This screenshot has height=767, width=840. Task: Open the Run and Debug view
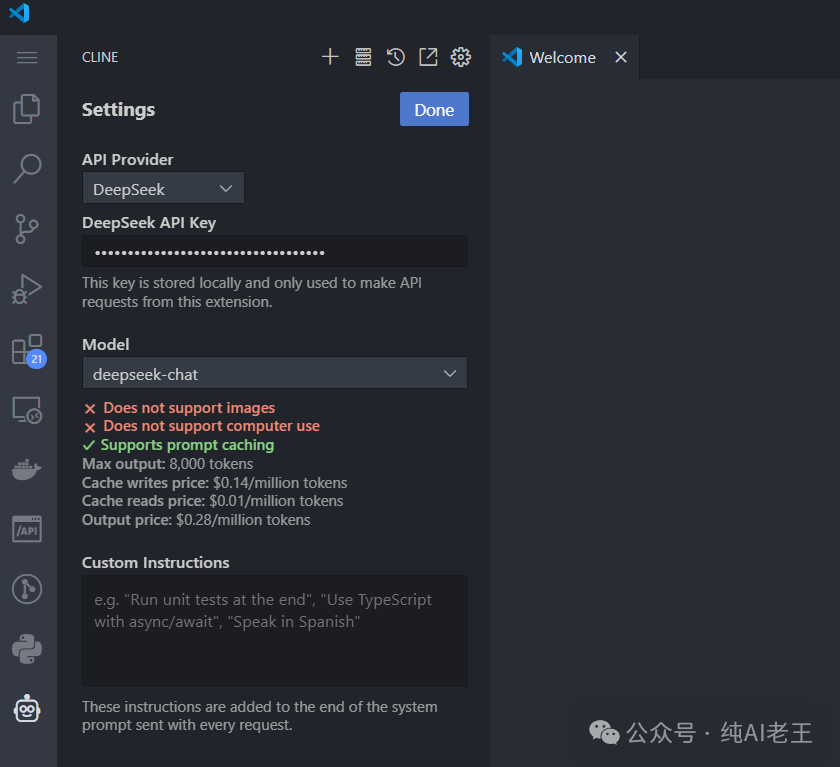click(x=27, y=289)
